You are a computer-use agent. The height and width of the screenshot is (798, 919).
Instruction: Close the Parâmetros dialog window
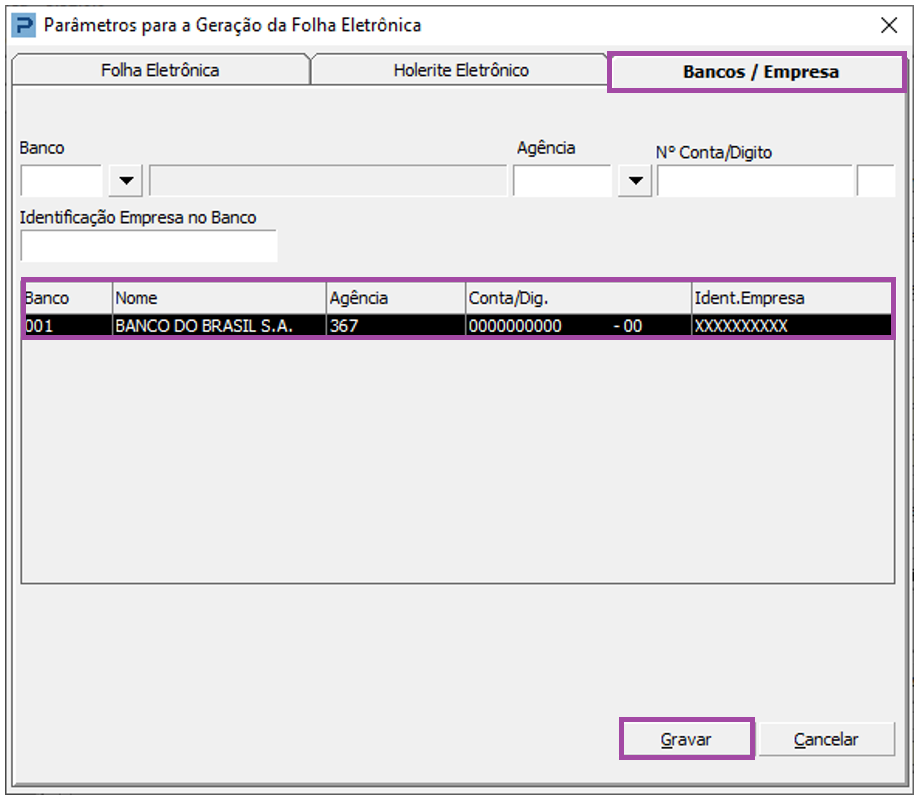(887, 25)
